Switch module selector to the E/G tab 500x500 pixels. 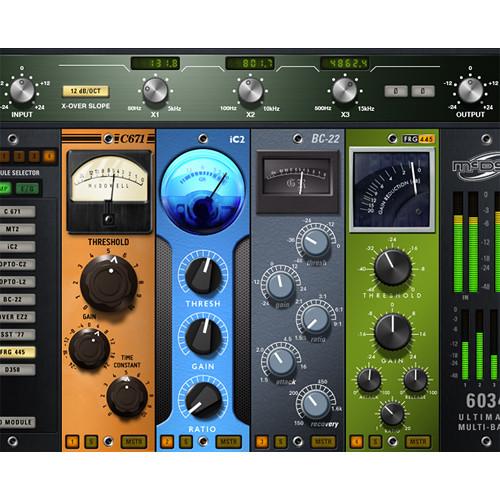(x=27, y=189)
